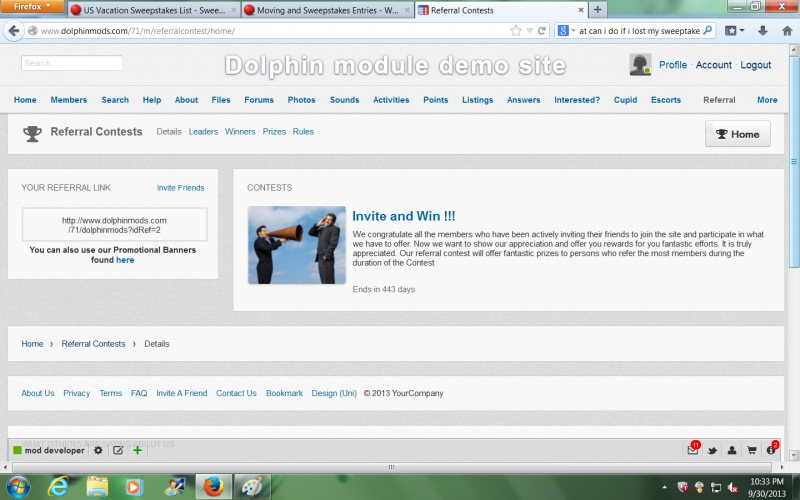Open the Firefox application menu button
The width and height of the screenshot is (800, 500).
pos(32,7)
